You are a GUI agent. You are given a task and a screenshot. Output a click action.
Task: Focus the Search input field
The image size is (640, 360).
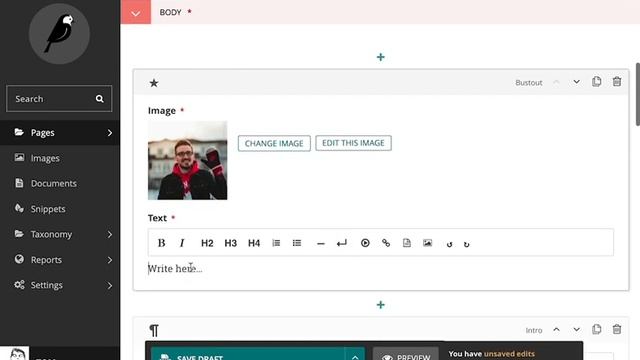click(x=59, y=98)
